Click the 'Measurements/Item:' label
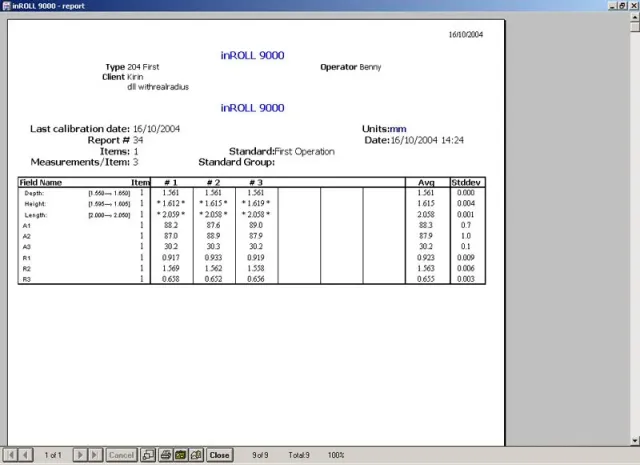The height and width of the screenshot is (465, 640). (80, 162)
